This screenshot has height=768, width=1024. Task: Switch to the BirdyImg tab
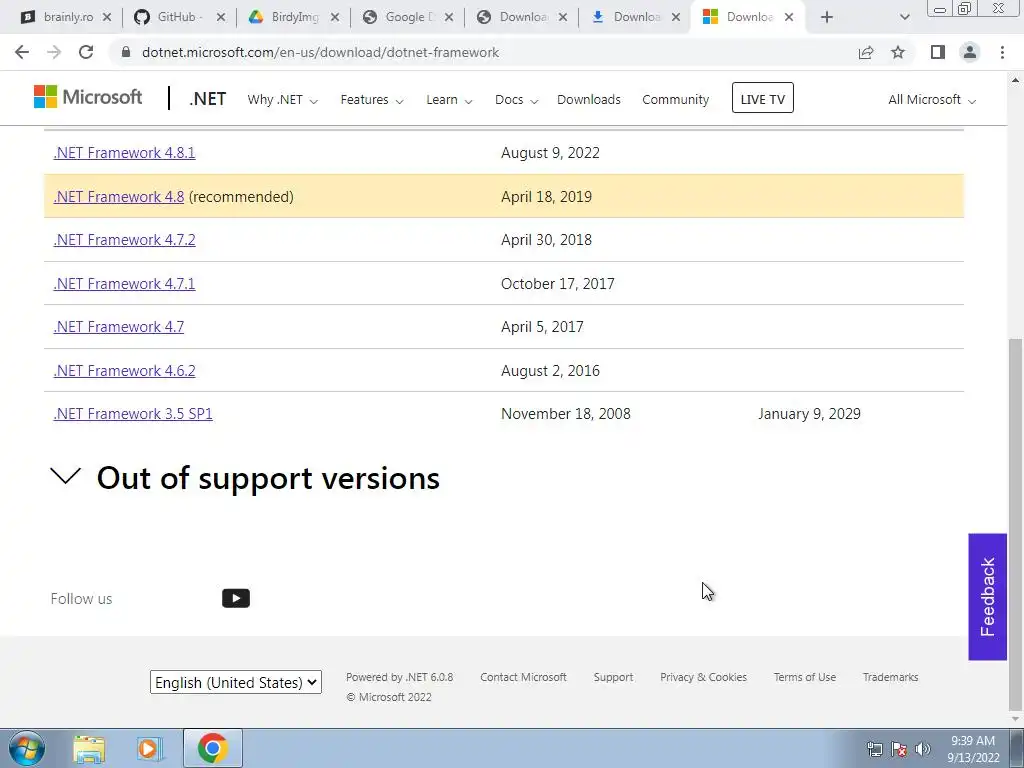(x=287, y=17)
